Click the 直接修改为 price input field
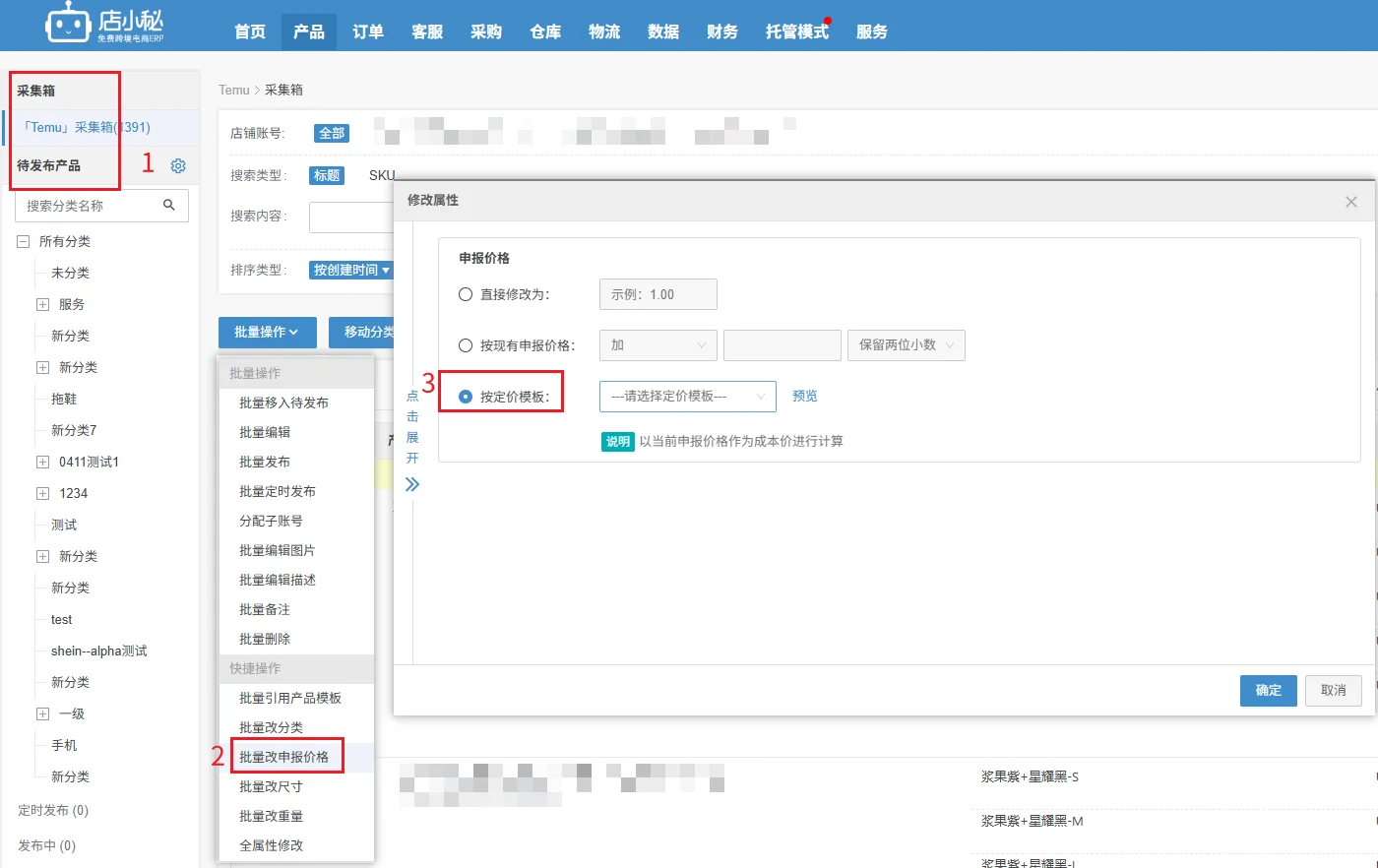Viewport: 1378px width, 868px height. [658, 294]
